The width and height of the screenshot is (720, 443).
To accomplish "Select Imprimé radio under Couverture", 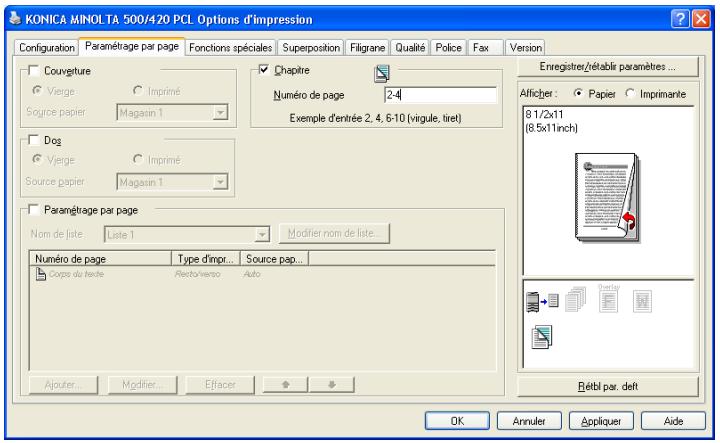I will (137, 90).
